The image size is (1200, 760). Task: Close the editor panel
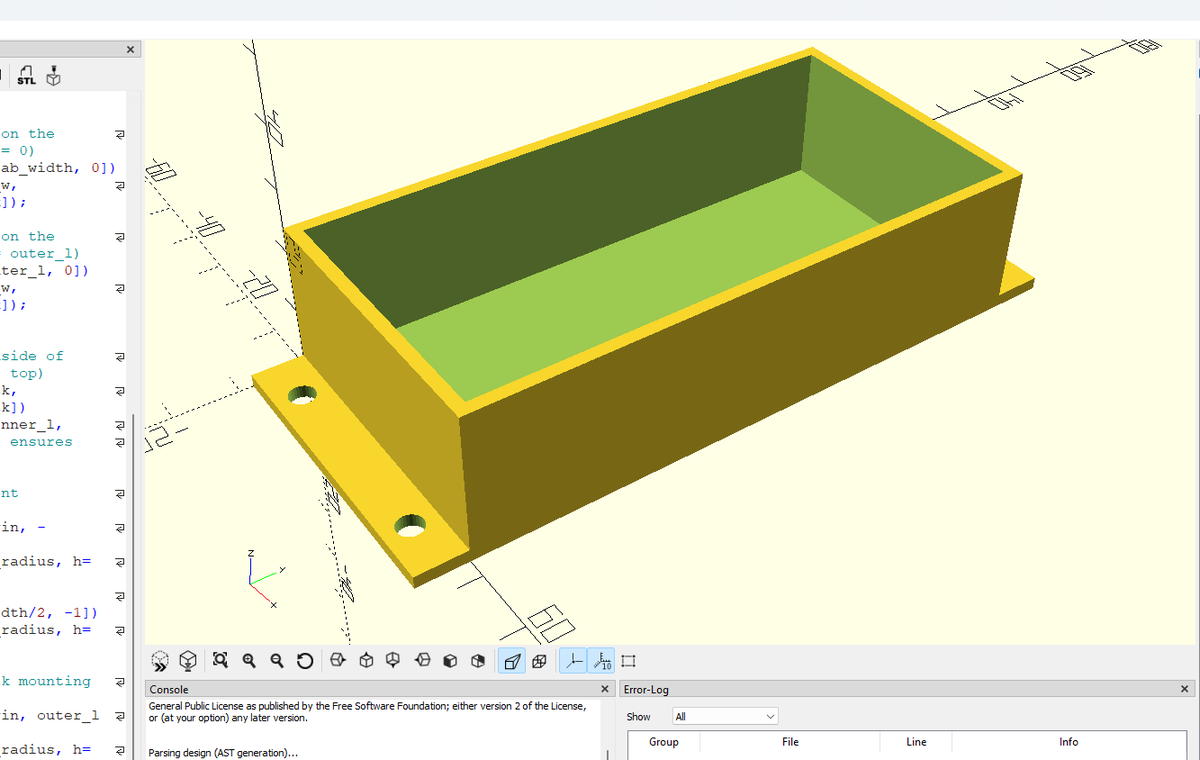[130, 49]
